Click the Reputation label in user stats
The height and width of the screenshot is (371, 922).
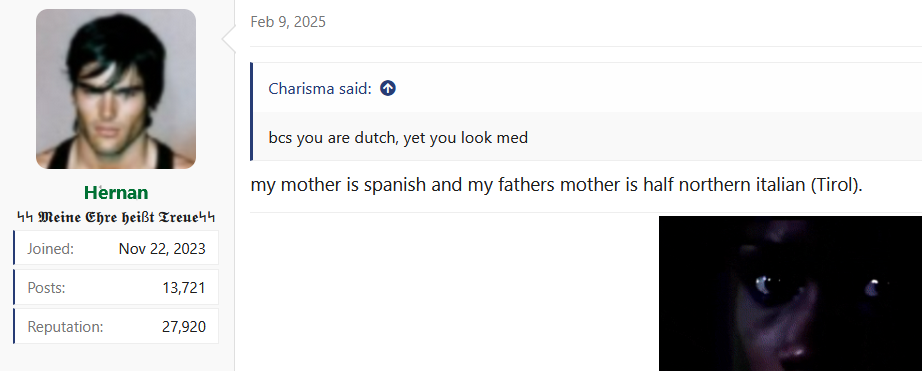click(x=65, y=327)
